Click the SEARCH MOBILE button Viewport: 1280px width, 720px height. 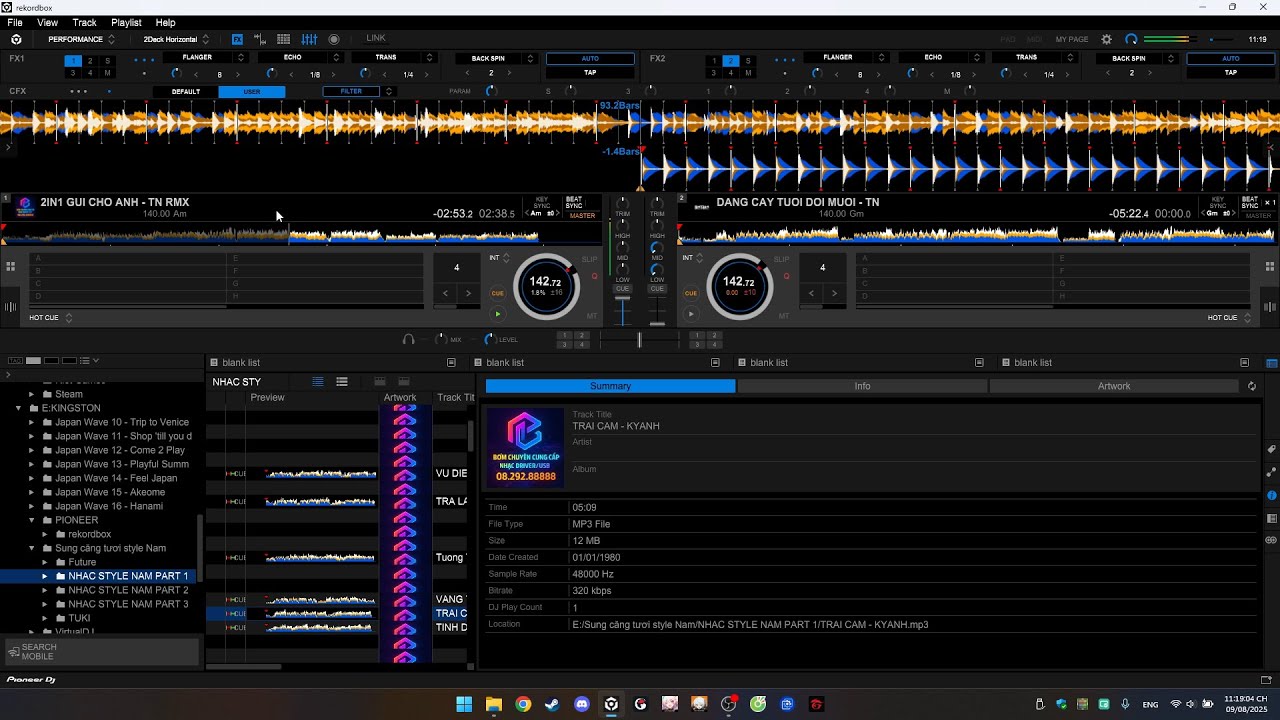coord(33,652)
